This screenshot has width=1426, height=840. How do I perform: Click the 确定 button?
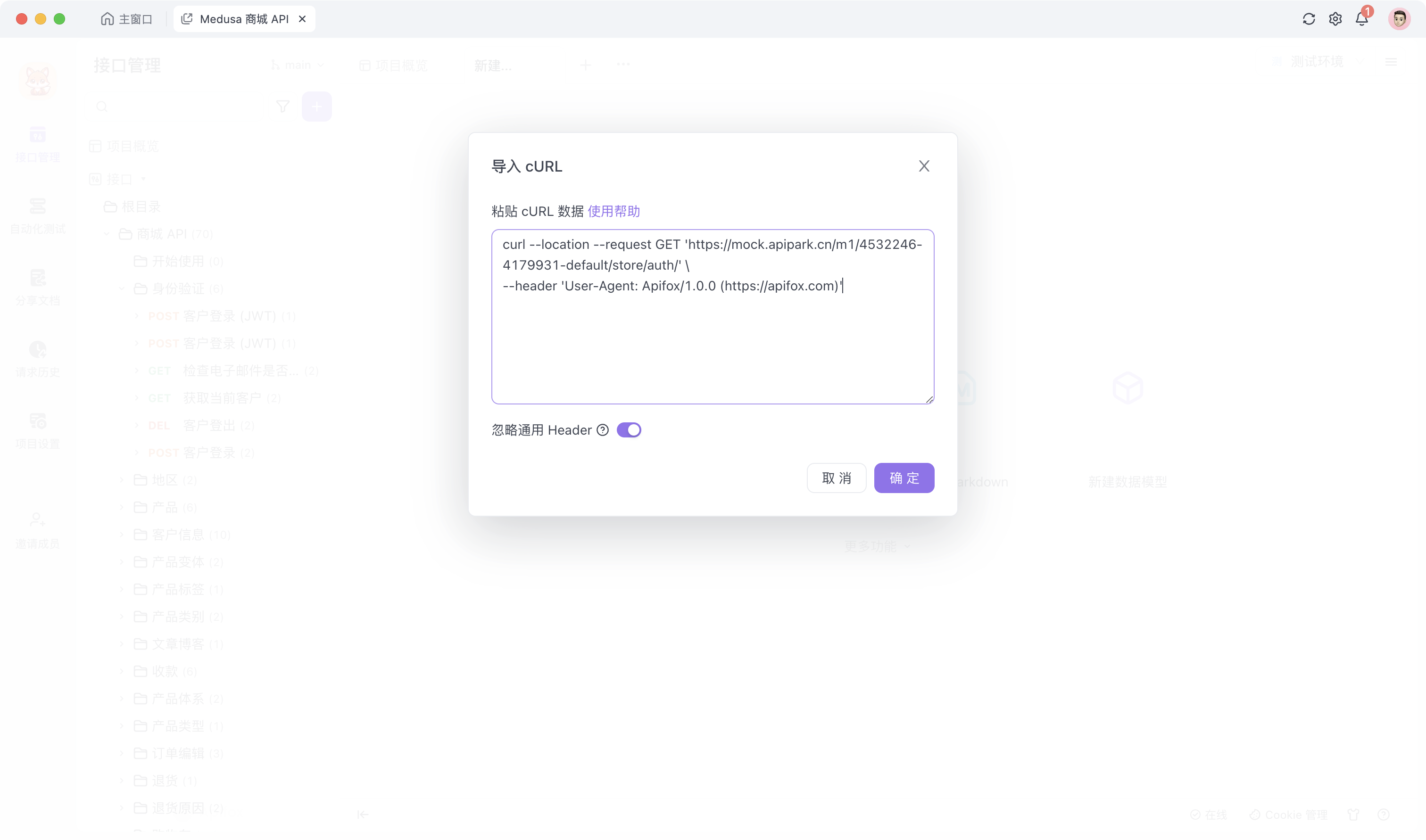click(x=904, y=478)
